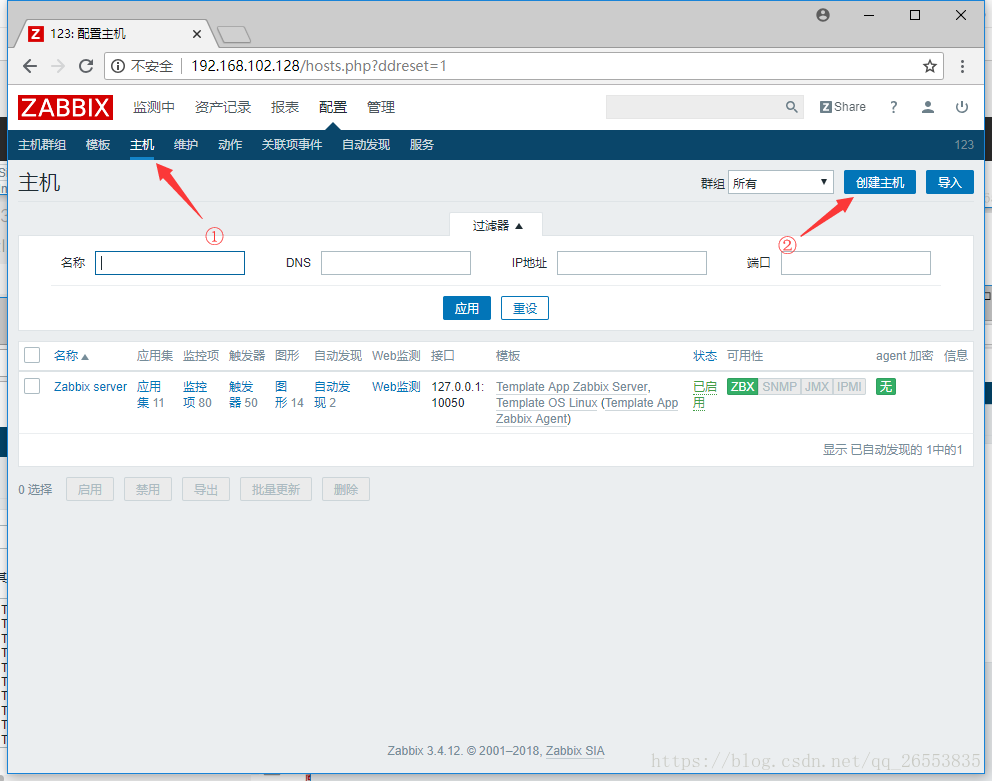Click the IPMI availability badge
This screenshot has width=992, height=781.
point(849,387)
